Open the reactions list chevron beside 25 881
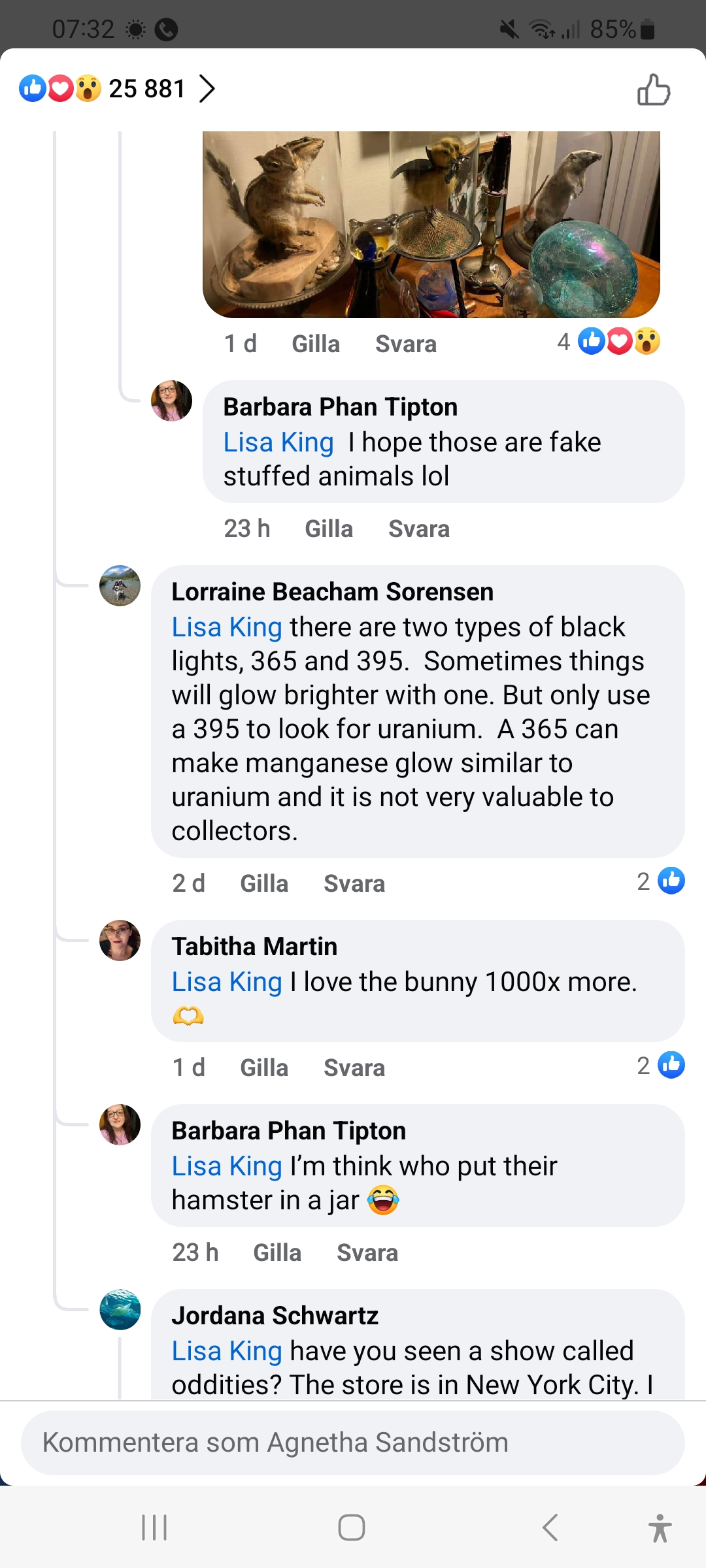Viewport: 706px width, 1568px height. tap(207, 89)
